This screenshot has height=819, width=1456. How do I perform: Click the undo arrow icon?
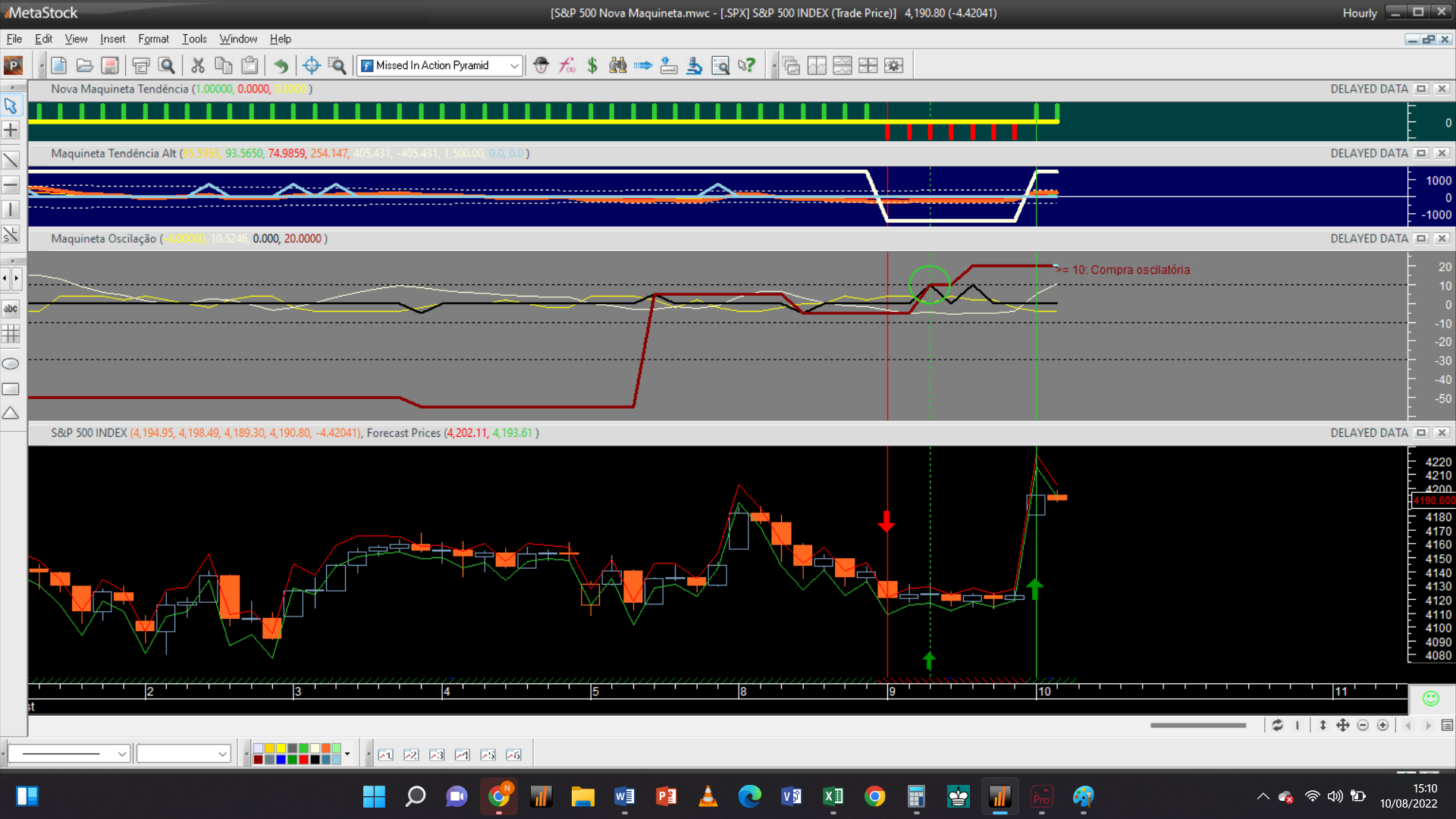pyautogui.click(x=281, y=66)
